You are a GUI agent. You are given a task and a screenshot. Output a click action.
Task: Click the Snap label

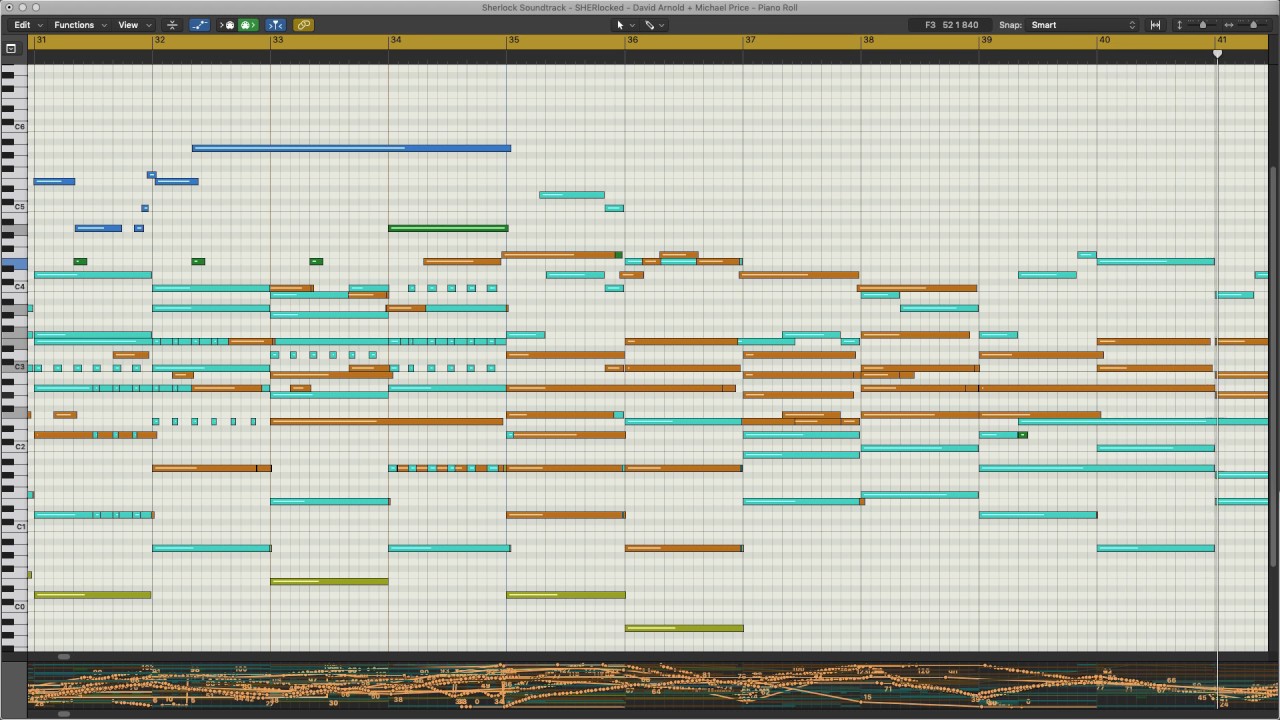click(1010, 25)
